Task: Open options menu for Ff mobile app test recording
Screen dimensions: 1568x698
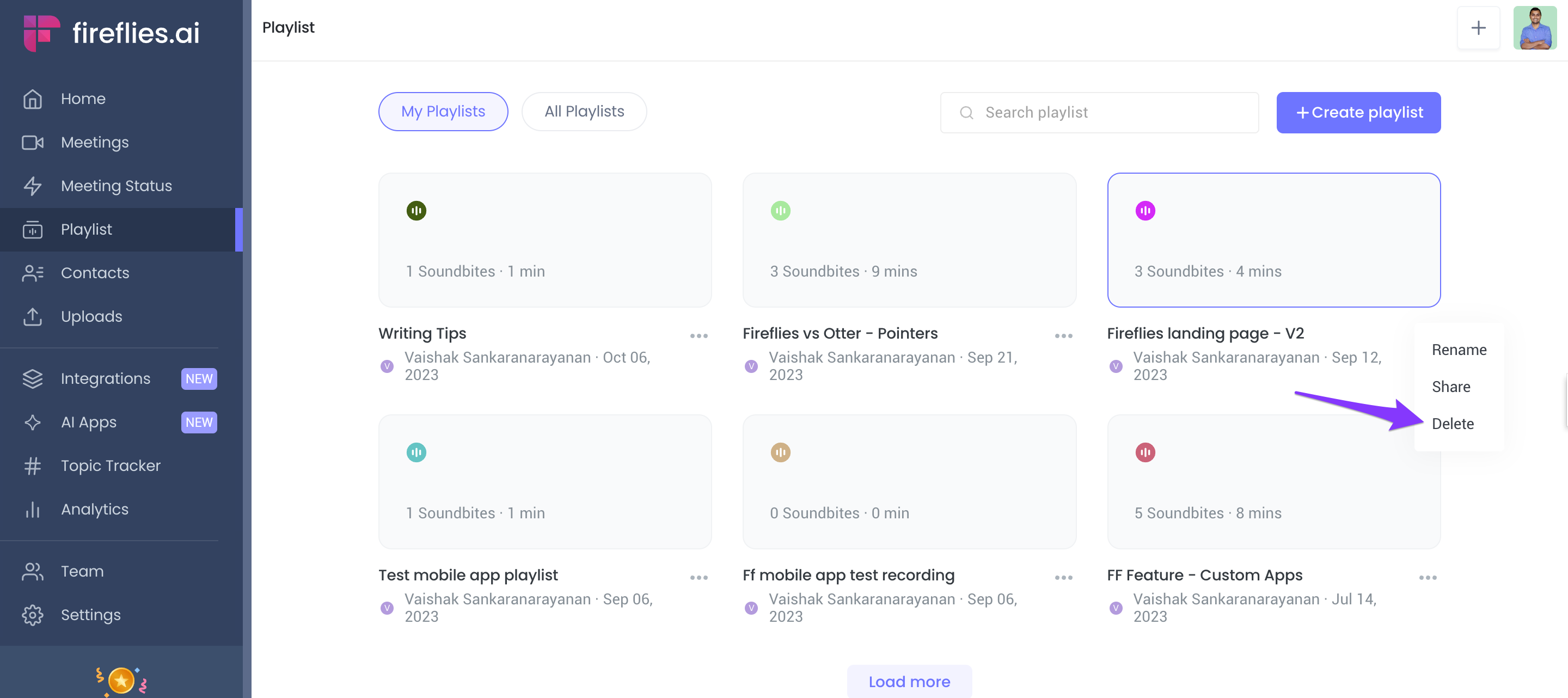Action: click(x=1063, y=578)
